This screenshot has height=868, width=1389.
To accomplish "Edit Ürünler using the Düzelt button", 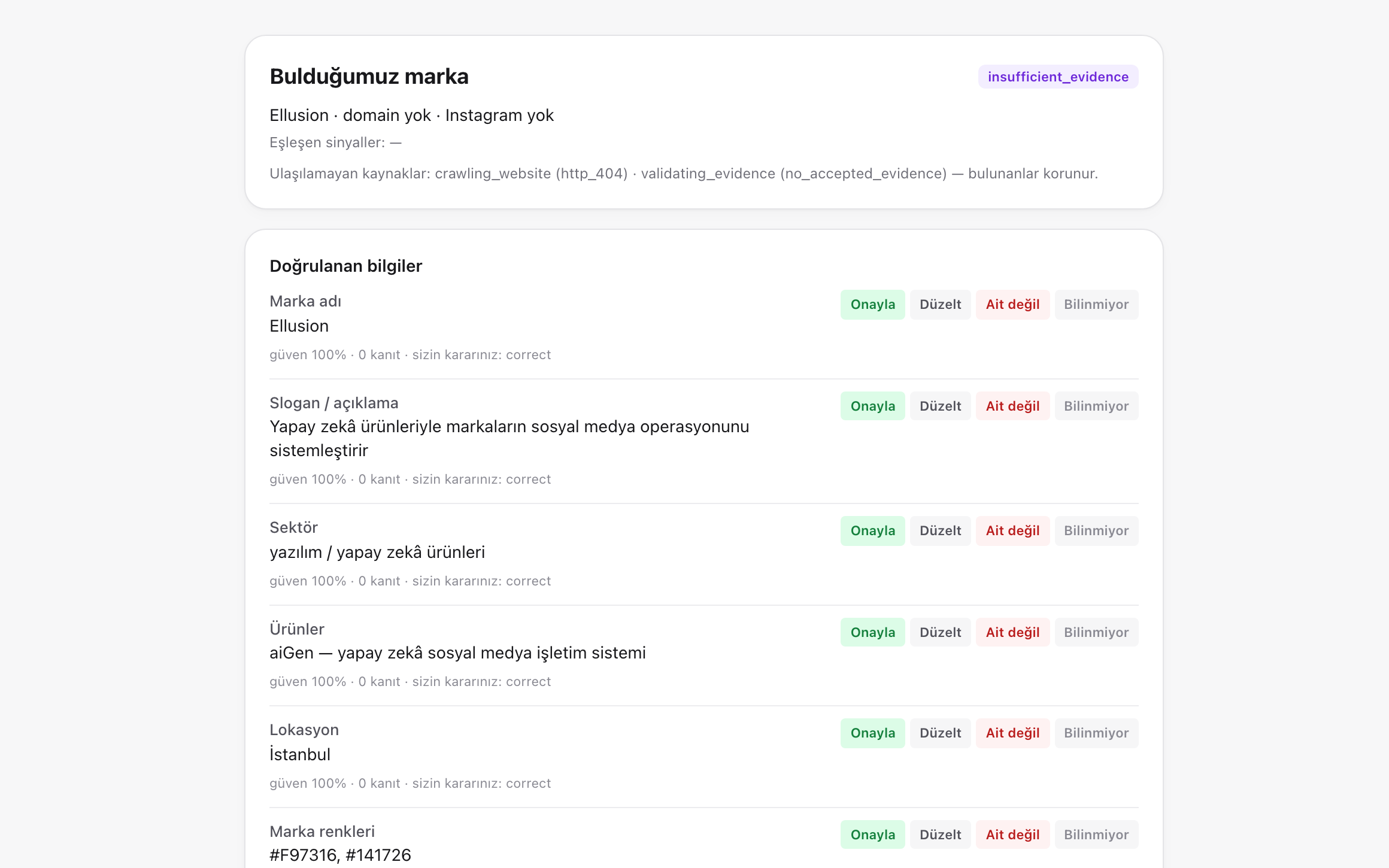I will point(940,633).
